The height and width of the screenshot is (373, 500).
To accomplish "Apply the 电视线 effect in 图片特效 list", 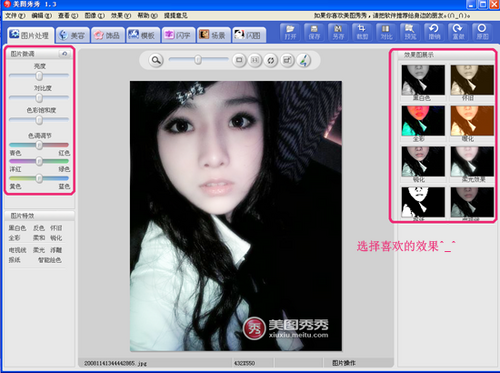I will point(17,250).
